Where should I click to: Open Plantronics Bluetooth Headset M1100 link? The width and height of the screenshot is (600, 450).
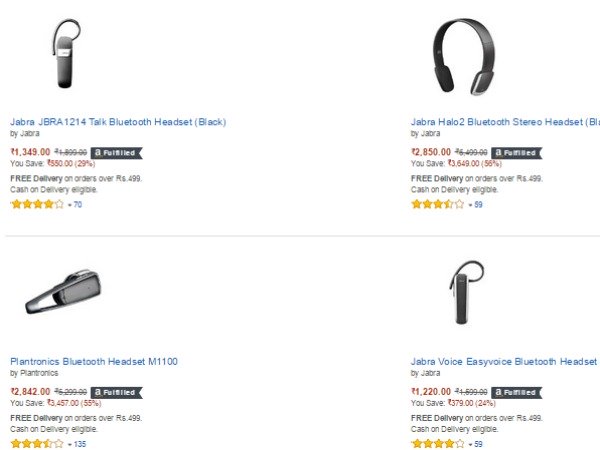(x=94, y=361)
